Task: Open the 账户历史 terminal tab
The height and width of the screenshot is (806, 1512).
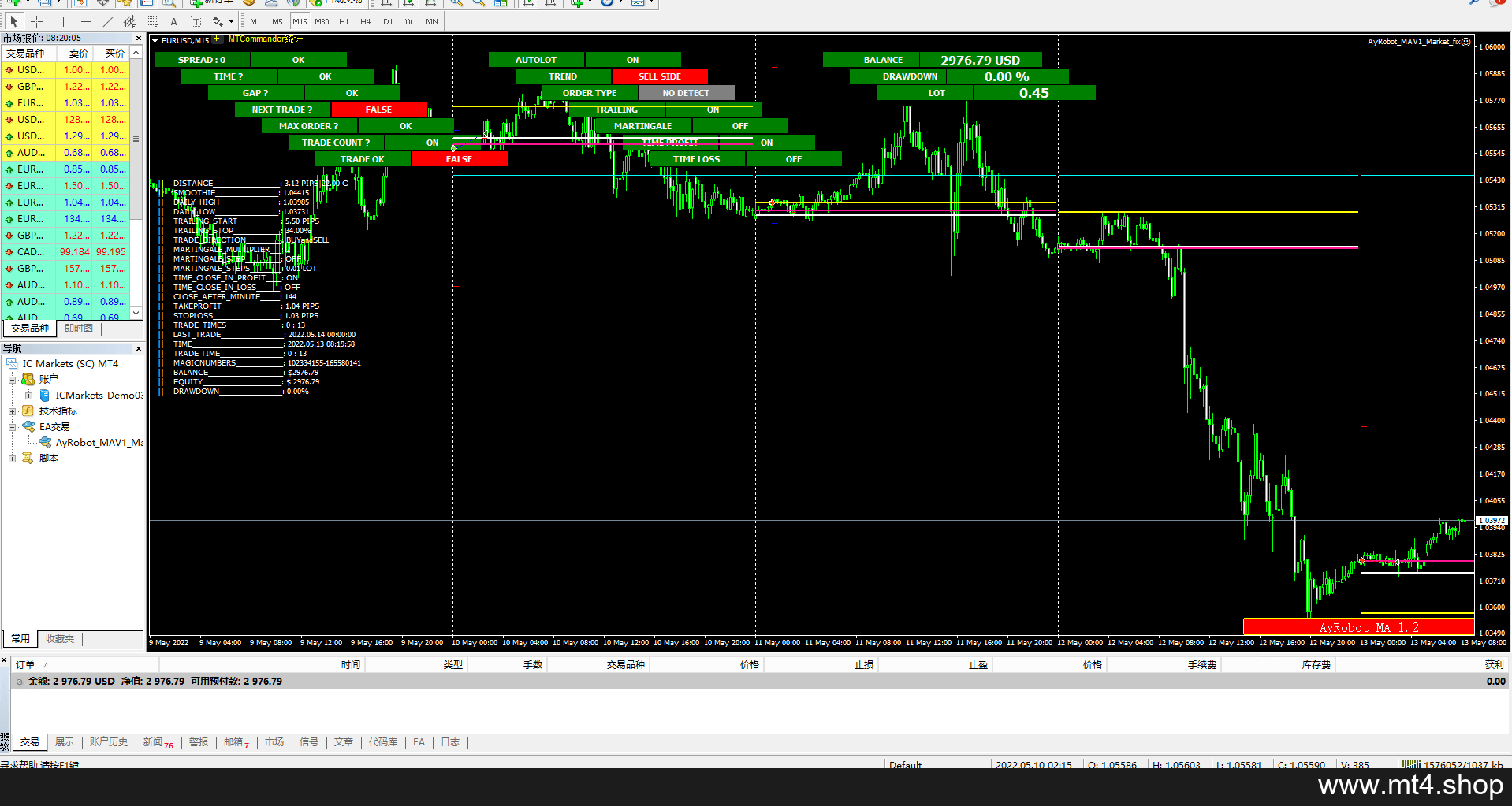Action: tap(108, 742)
